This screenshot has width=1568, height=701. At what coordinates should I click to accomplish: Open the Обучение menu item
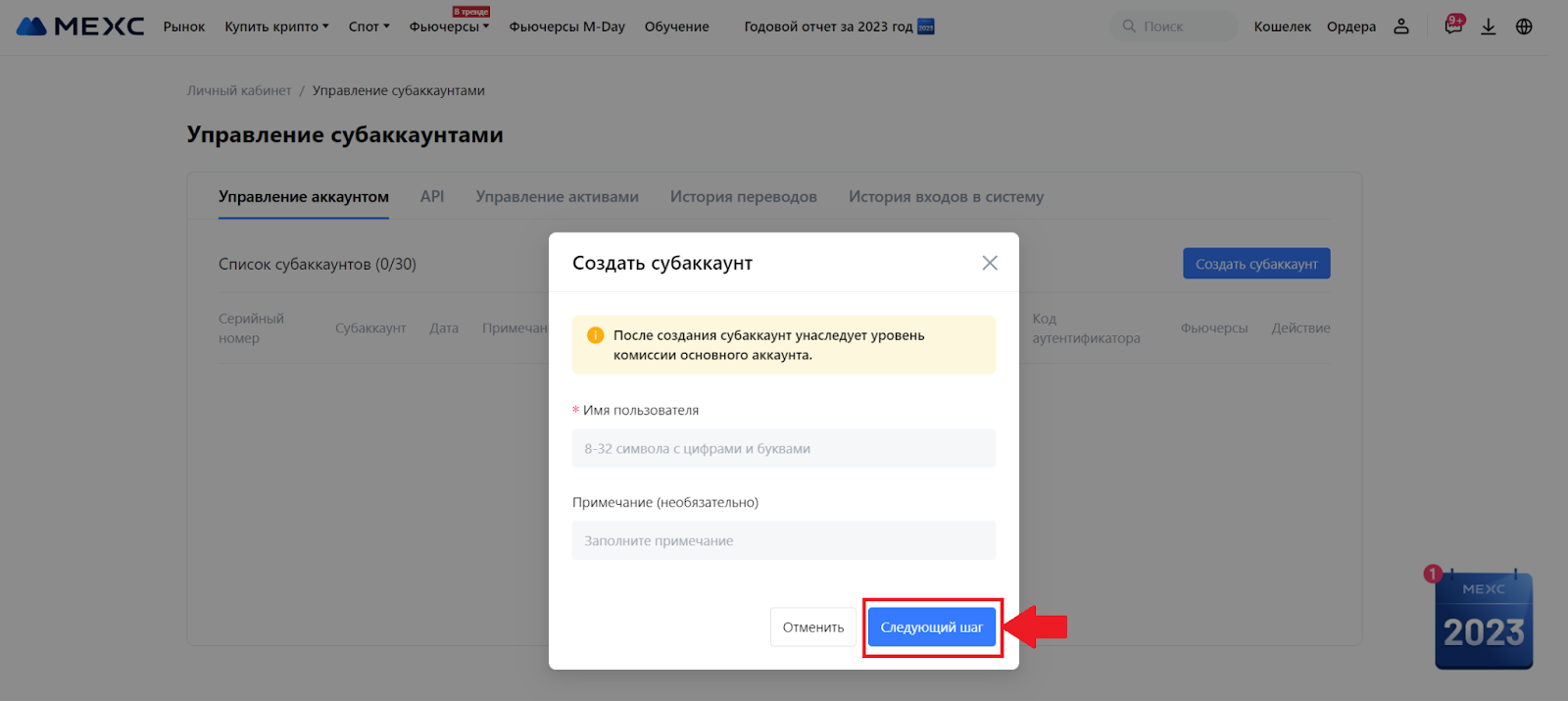[676, 26]
